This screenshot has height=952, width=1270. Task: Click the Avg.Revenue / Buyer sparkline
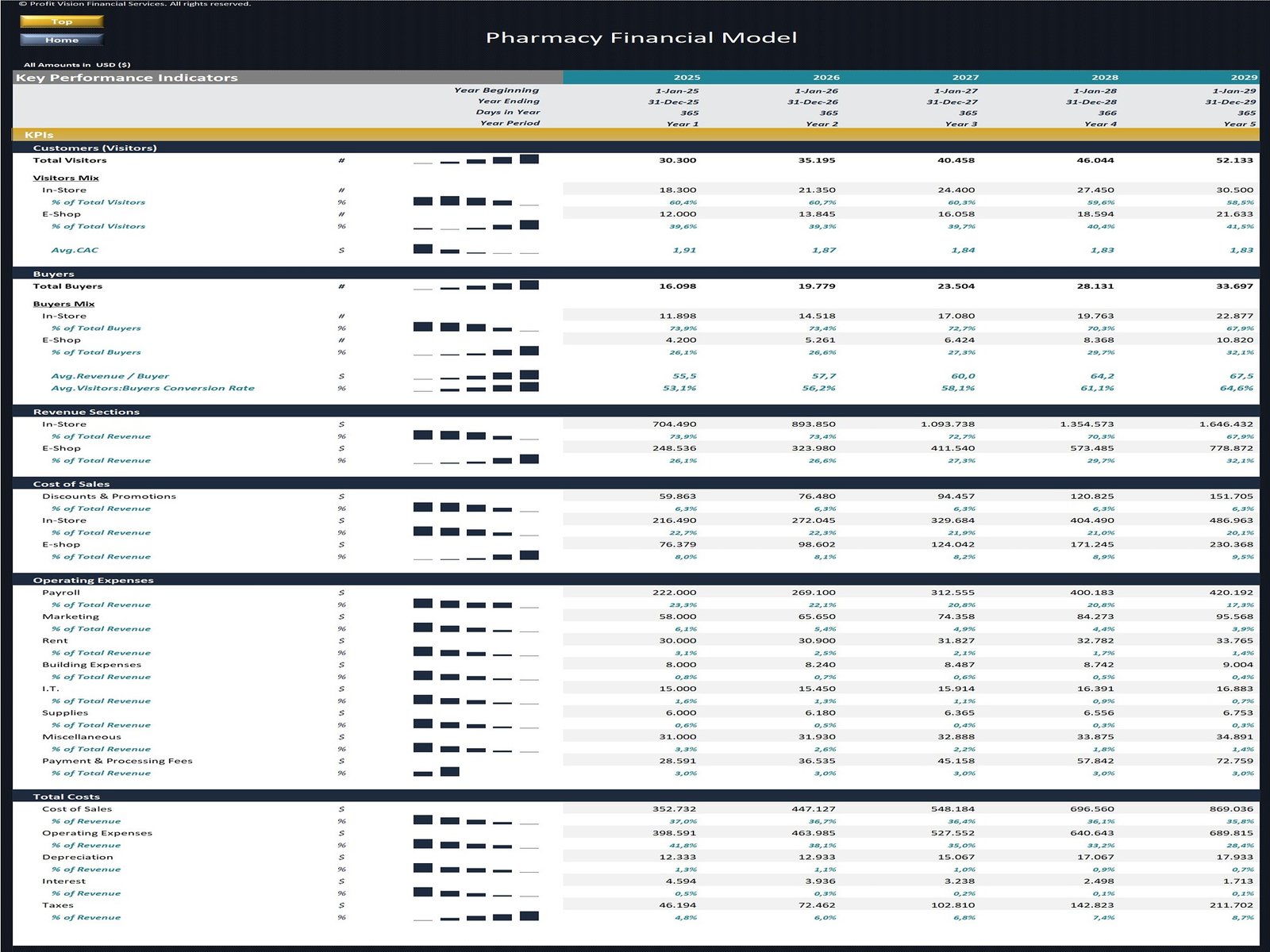tap(475, 375)
